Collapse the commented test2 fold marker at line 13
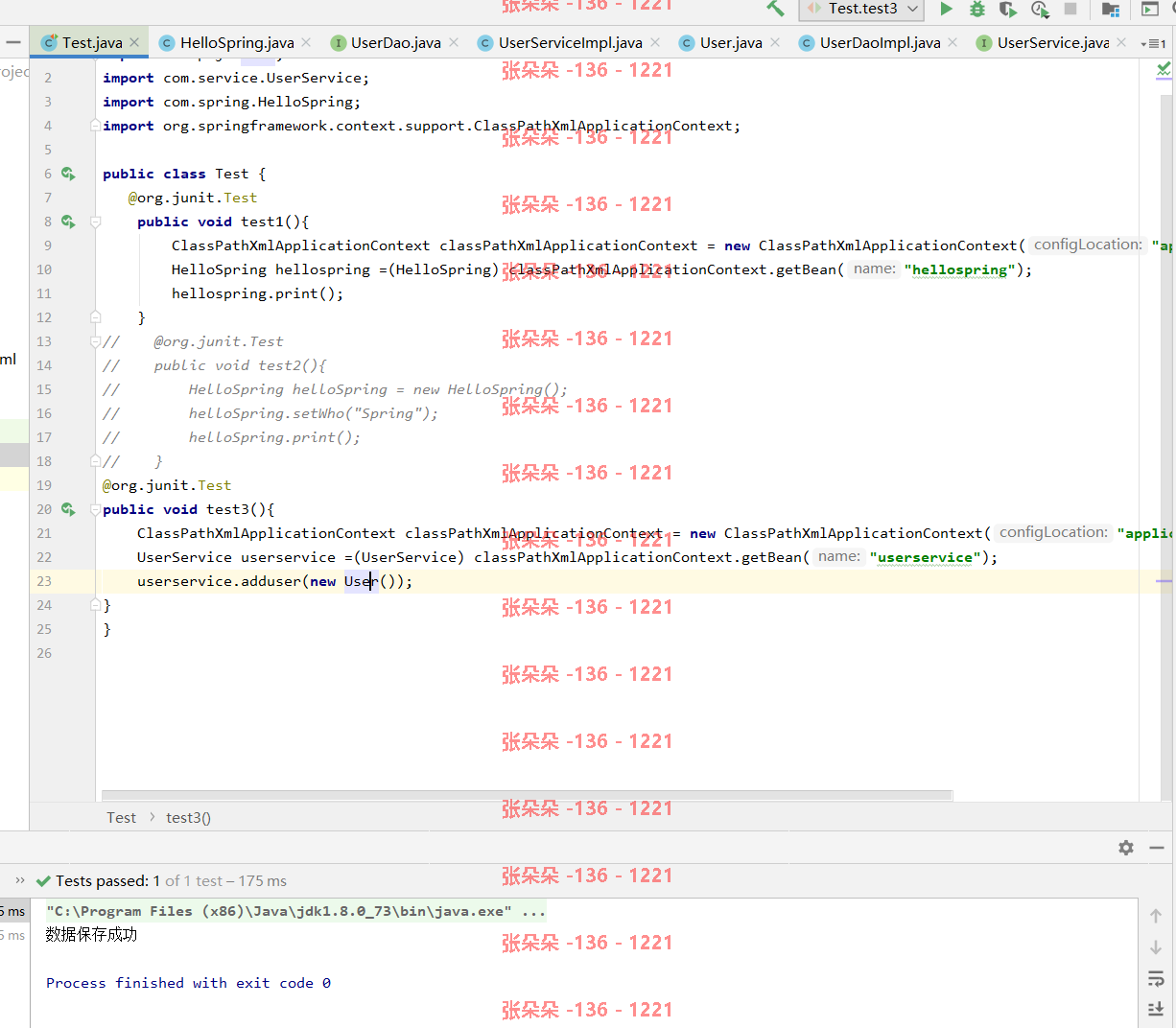Image resolution: width=1176 pixels, height=1028 pixels. 95,341
